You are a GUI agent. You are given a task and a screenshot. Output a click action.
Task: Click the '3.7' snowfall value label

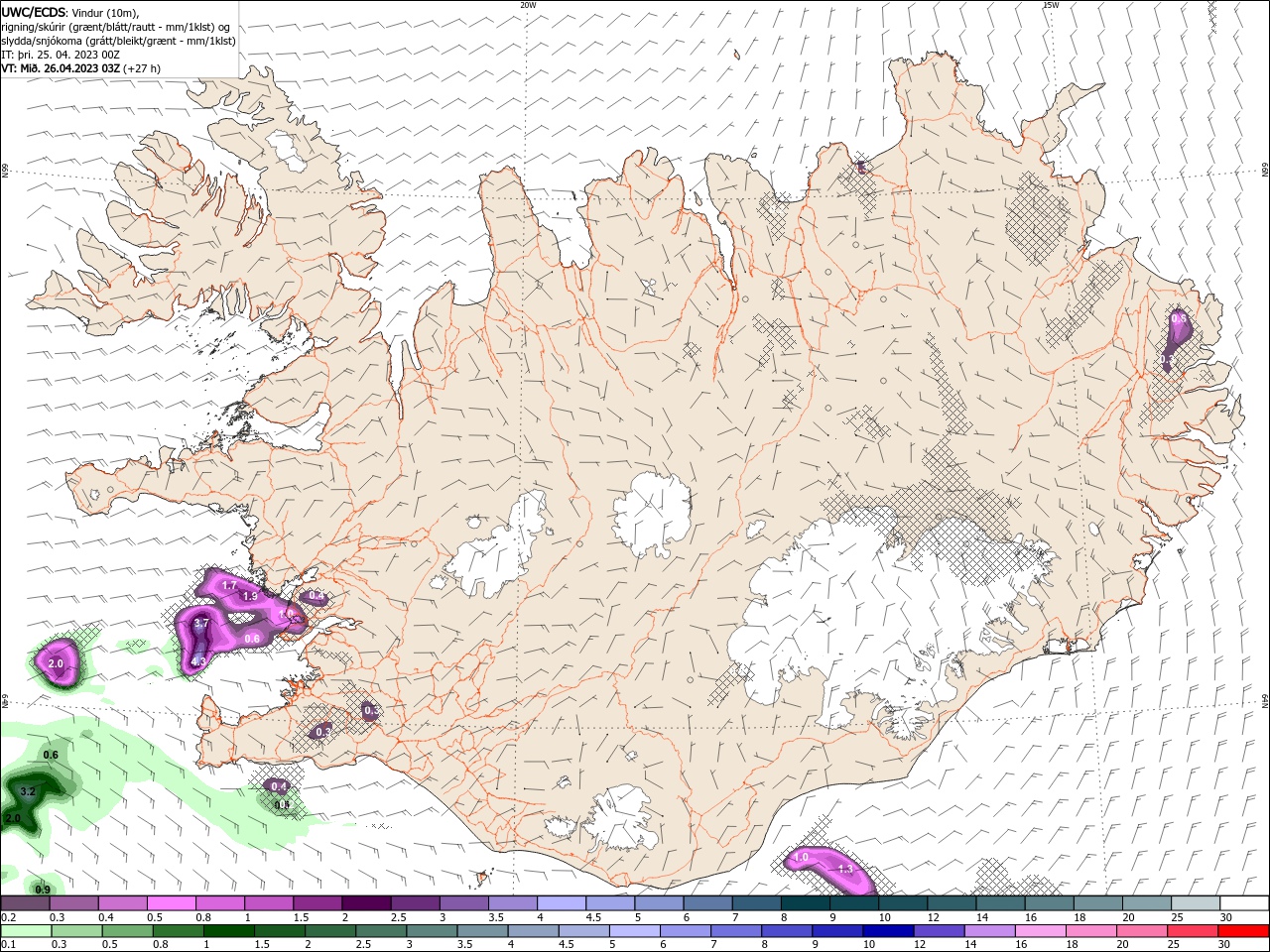coord(200,623)
